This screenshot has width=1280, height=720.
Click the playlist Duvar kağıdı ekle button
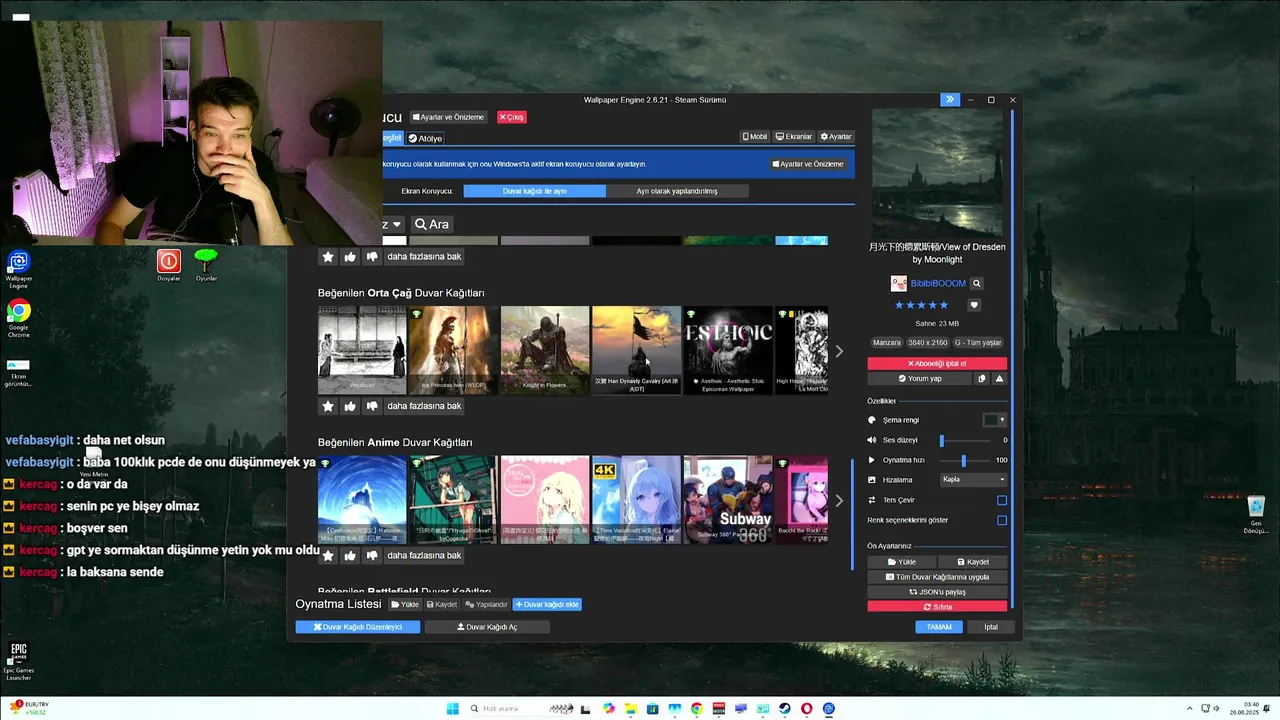pos(547,604)
